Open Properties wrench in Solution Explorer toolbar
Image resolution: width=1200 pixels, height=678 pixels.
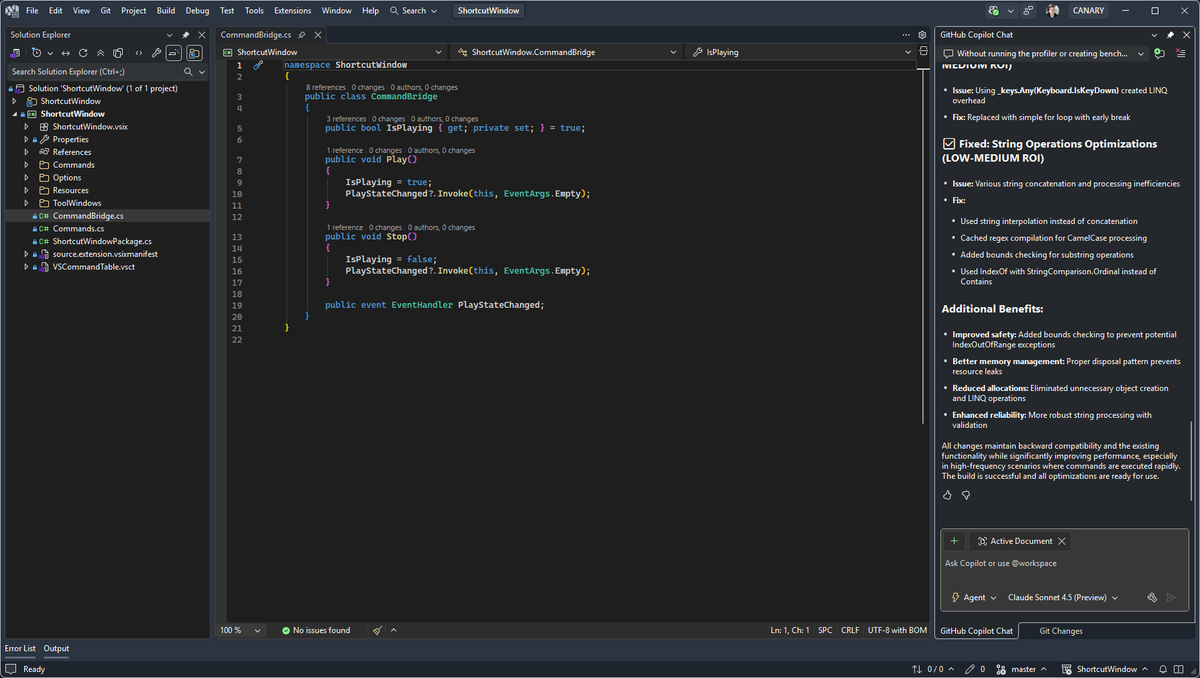[x=156, y=53]
